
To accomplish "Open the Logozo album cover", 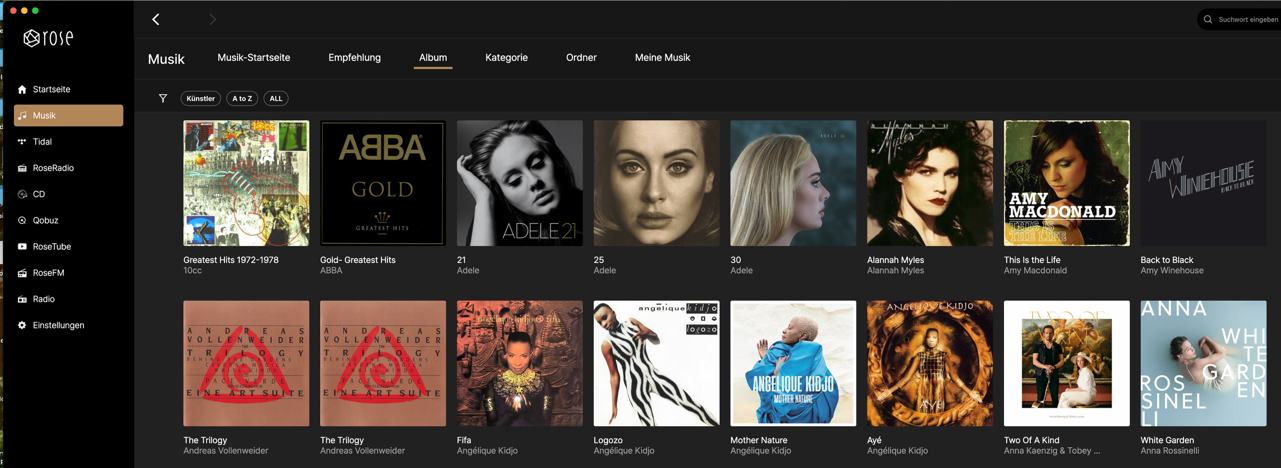I will coord(656,363).
